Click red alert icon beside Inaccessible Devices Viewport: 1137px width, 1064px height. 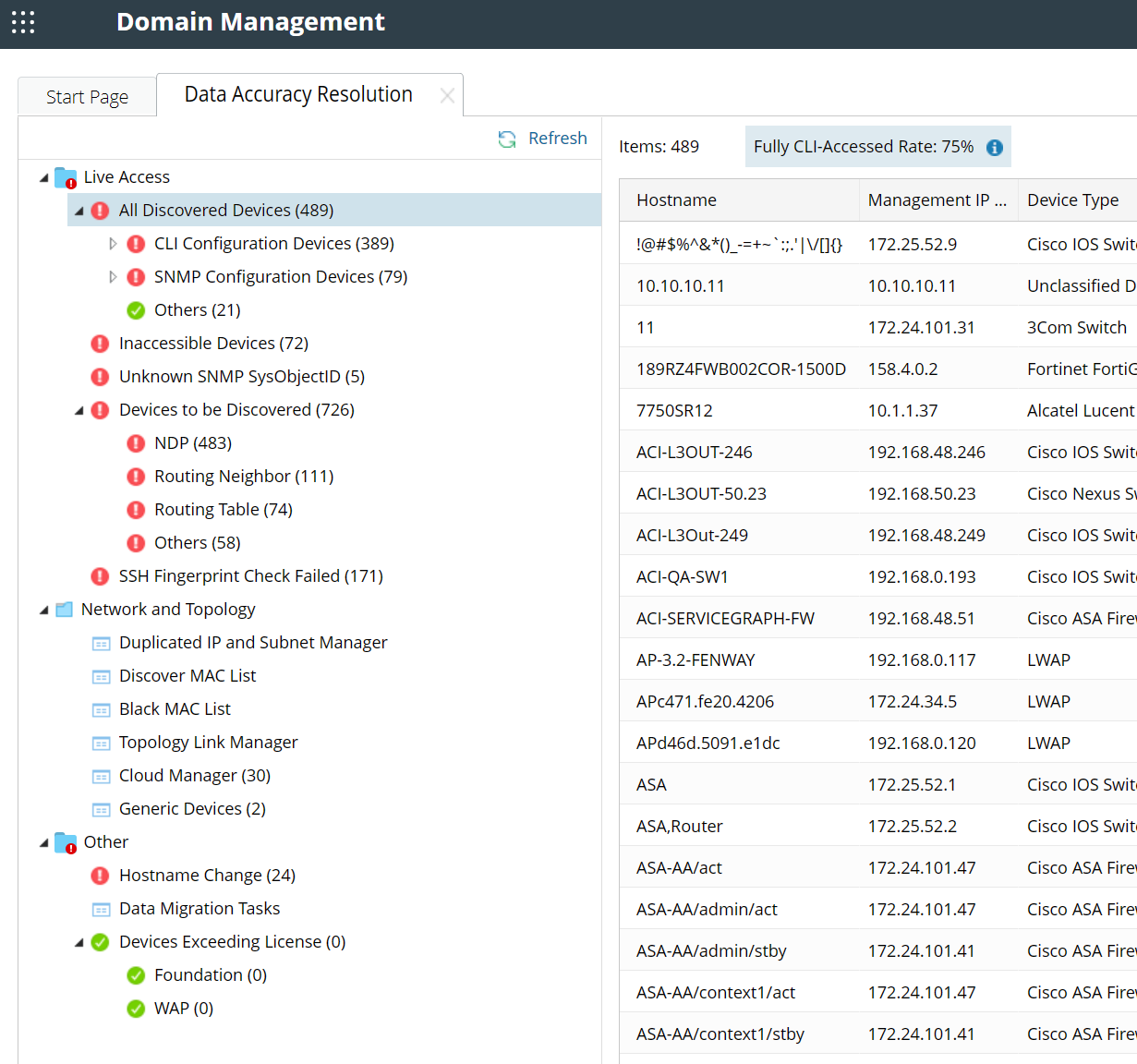click(x=101, y=344)
